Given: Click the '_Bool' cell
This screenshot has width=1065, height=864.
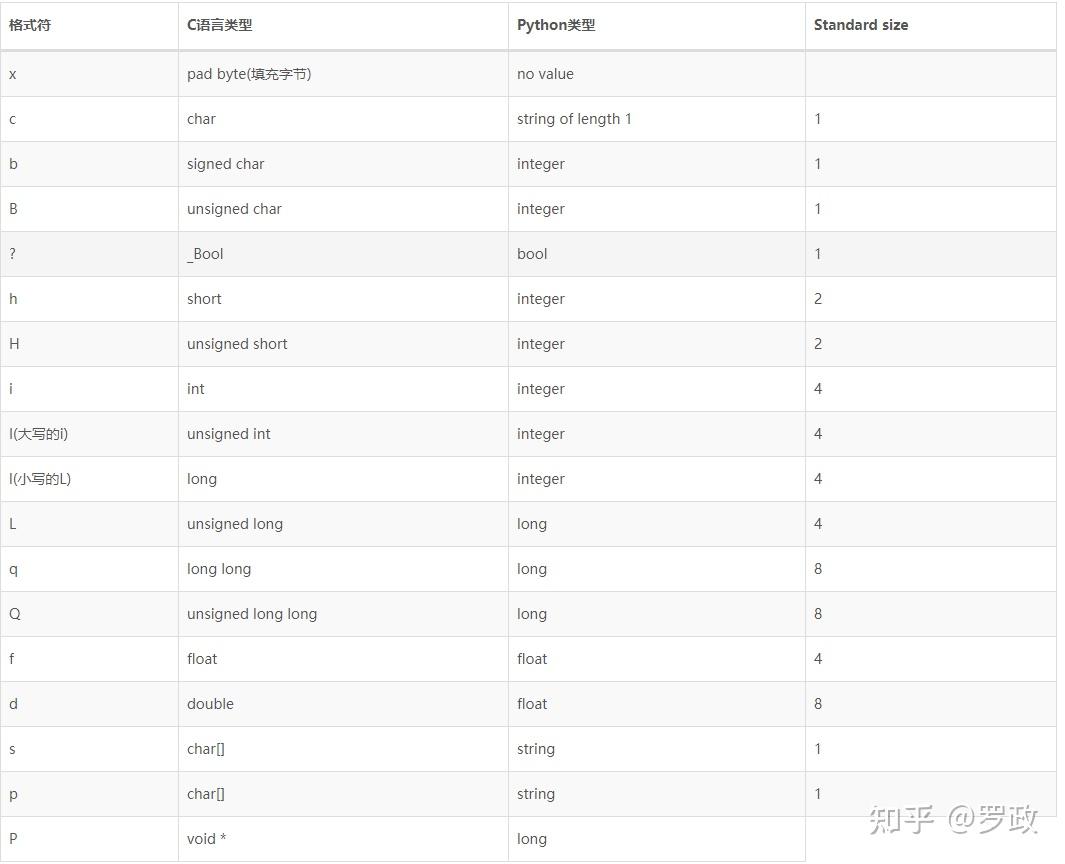Looking at the screenshot, I should pyautogui.click(x=205, y=254).
